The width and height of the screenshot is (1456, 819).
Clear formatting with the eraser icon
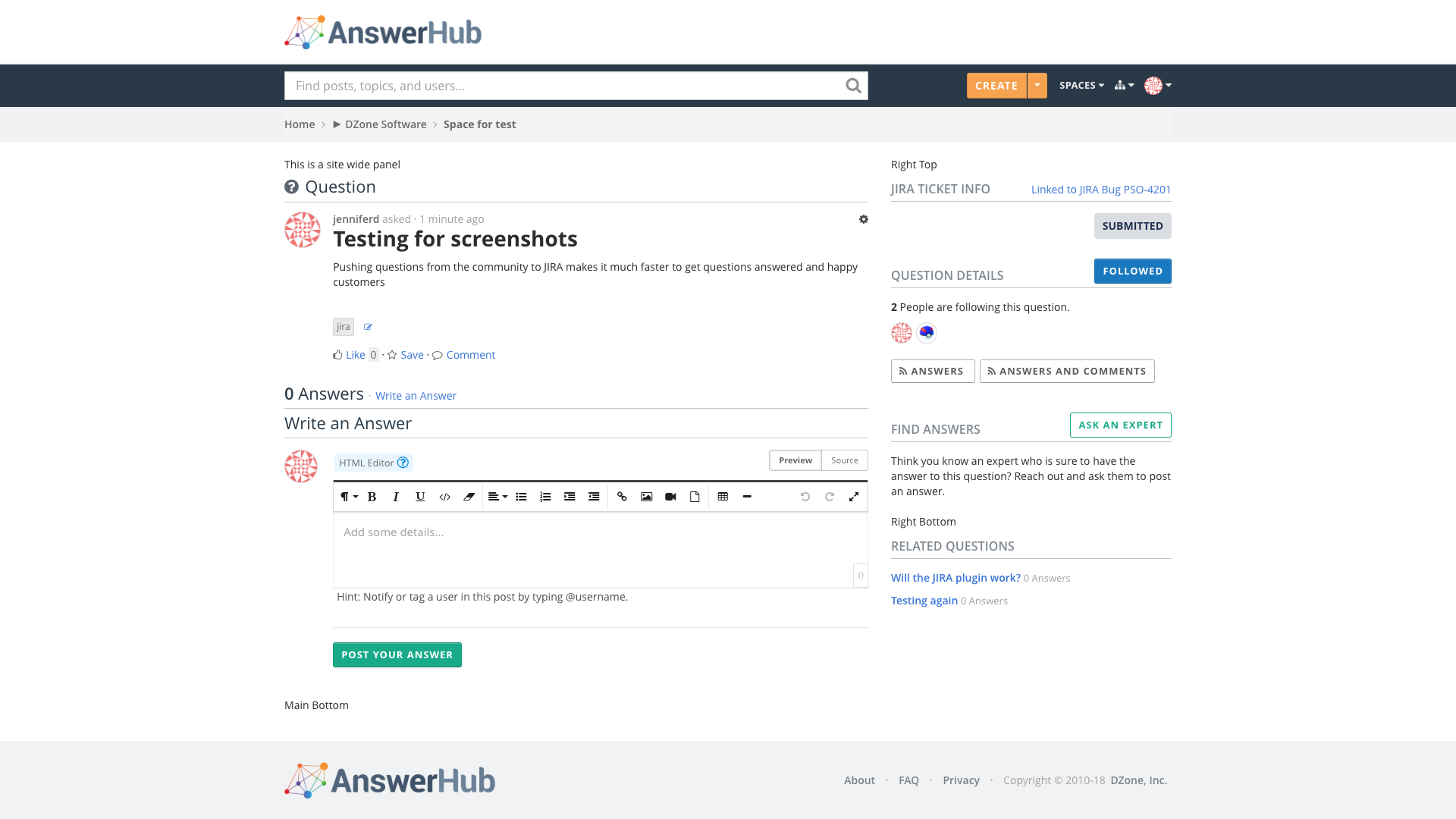pyautogui.click(x=469, y=497)
